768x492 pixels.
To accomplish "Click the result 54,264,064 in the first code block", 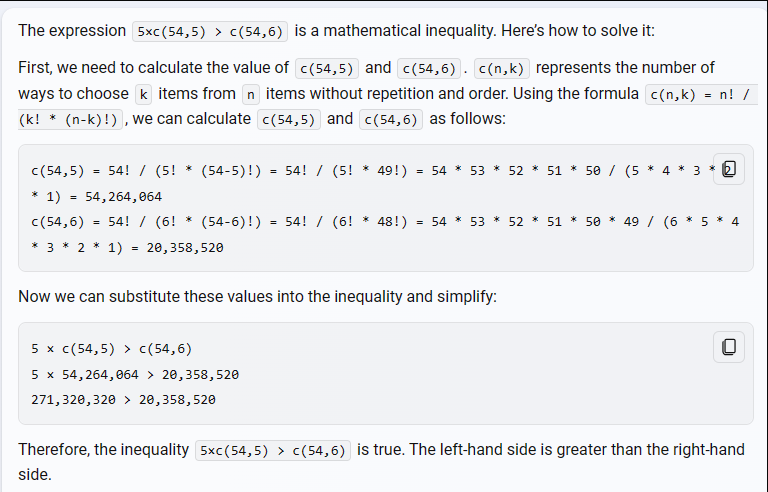I will coord(123,197).
